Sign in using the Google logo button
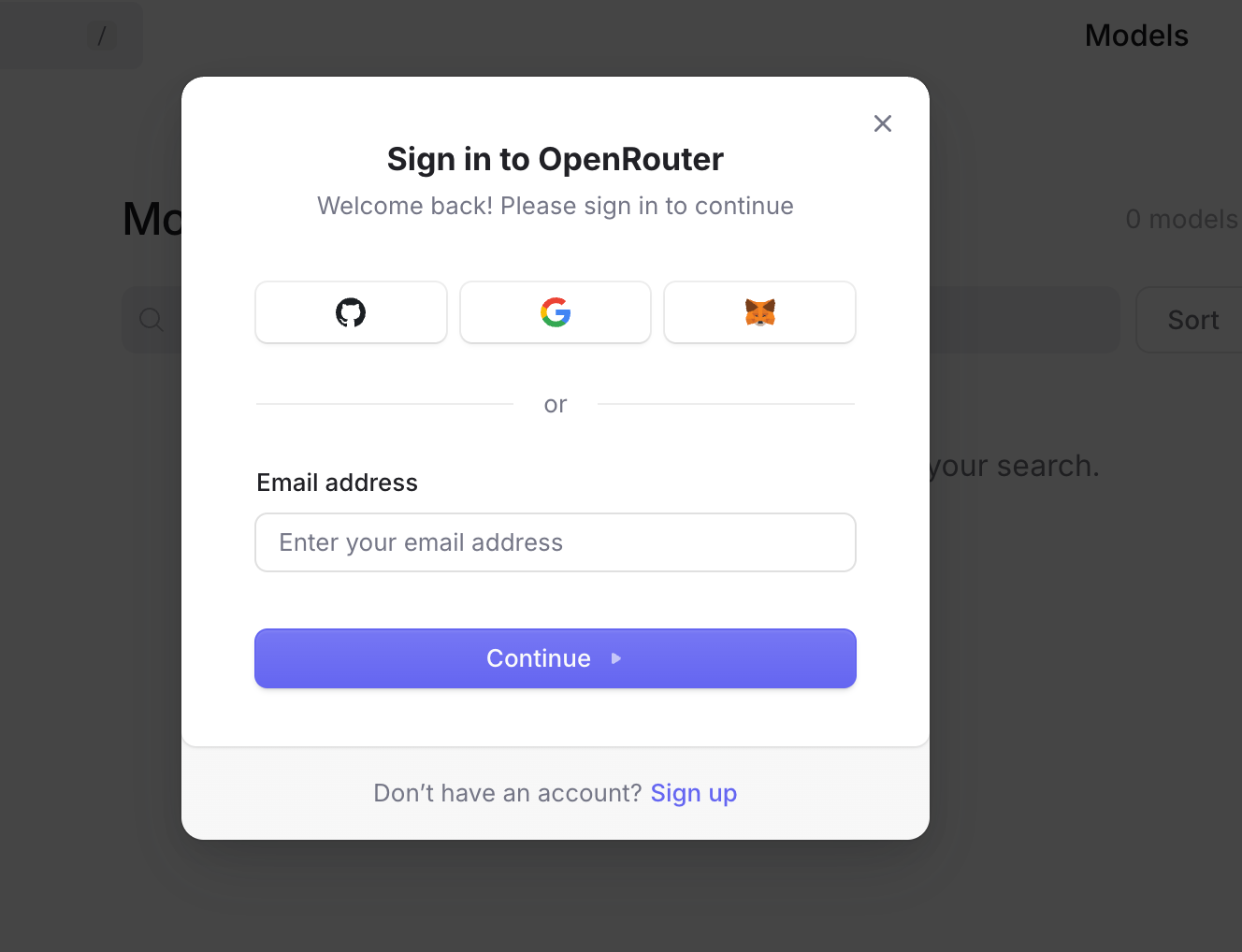The image size is (1242, 952). (x=556, y=312)
